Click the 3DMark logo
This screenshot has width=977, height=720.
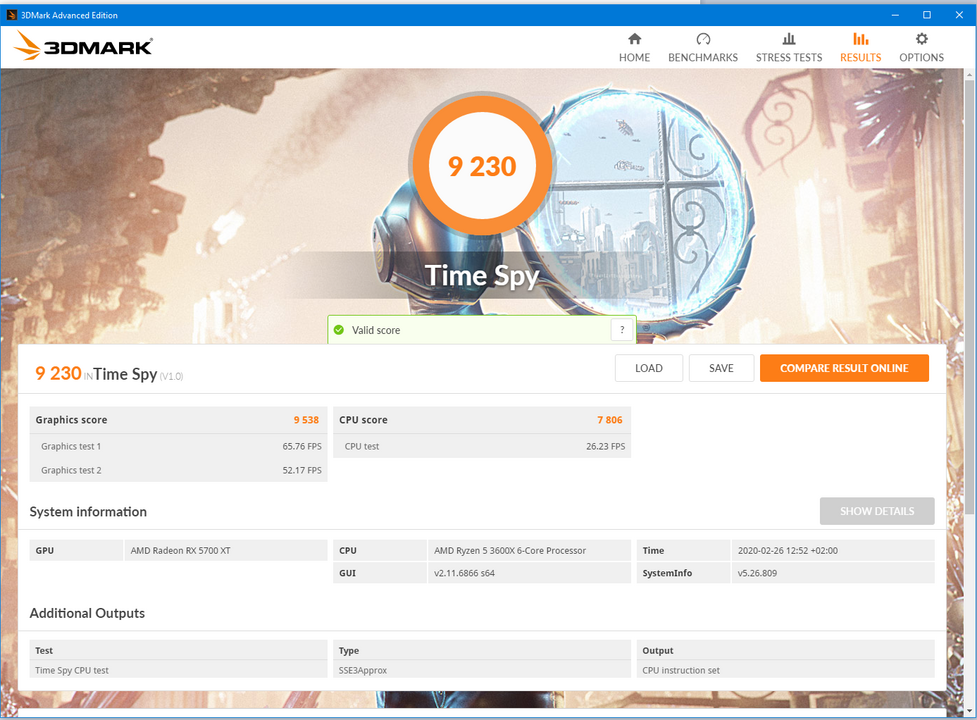(x=83, y=46)
